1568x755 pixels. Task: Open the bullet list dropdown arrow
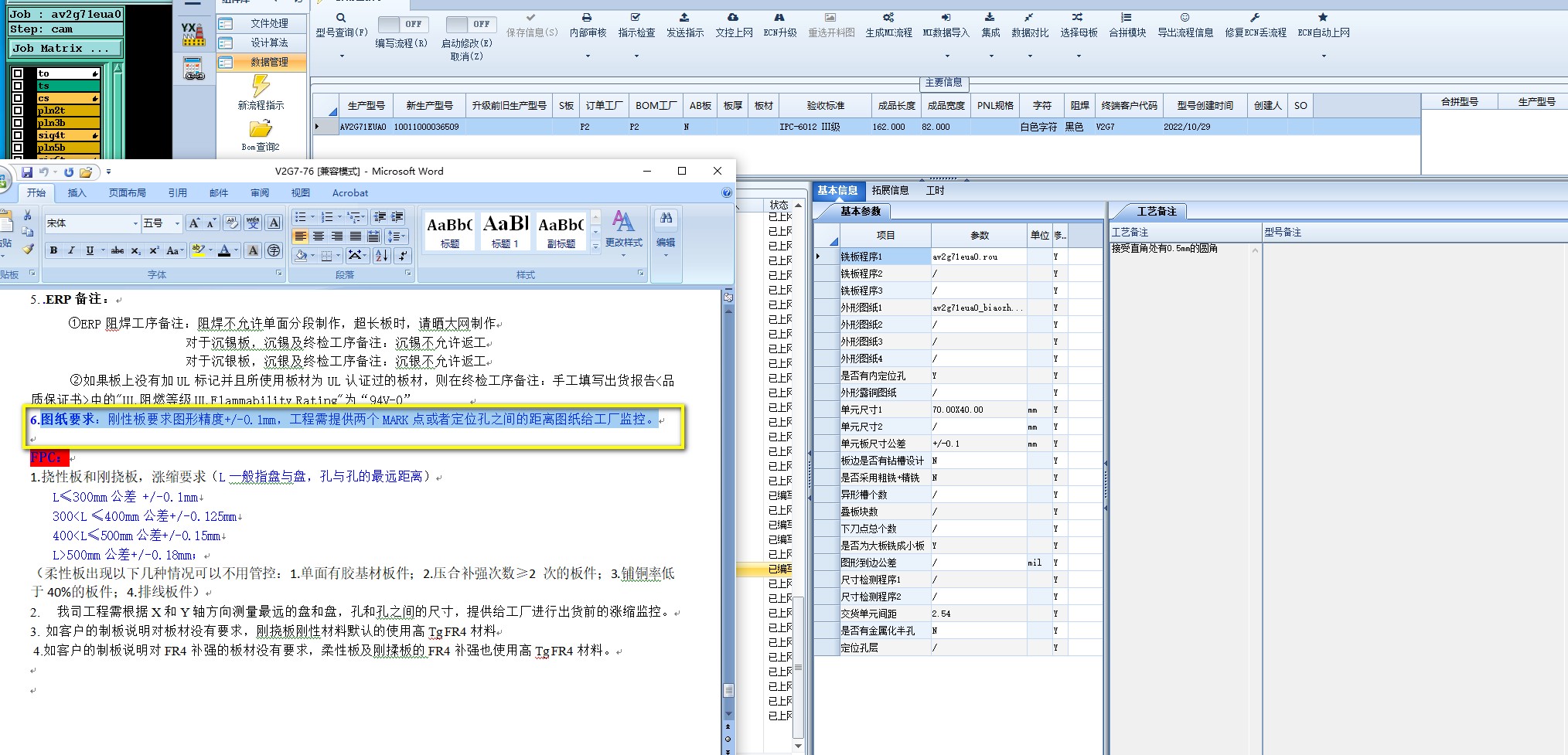(x=312, y=217)
